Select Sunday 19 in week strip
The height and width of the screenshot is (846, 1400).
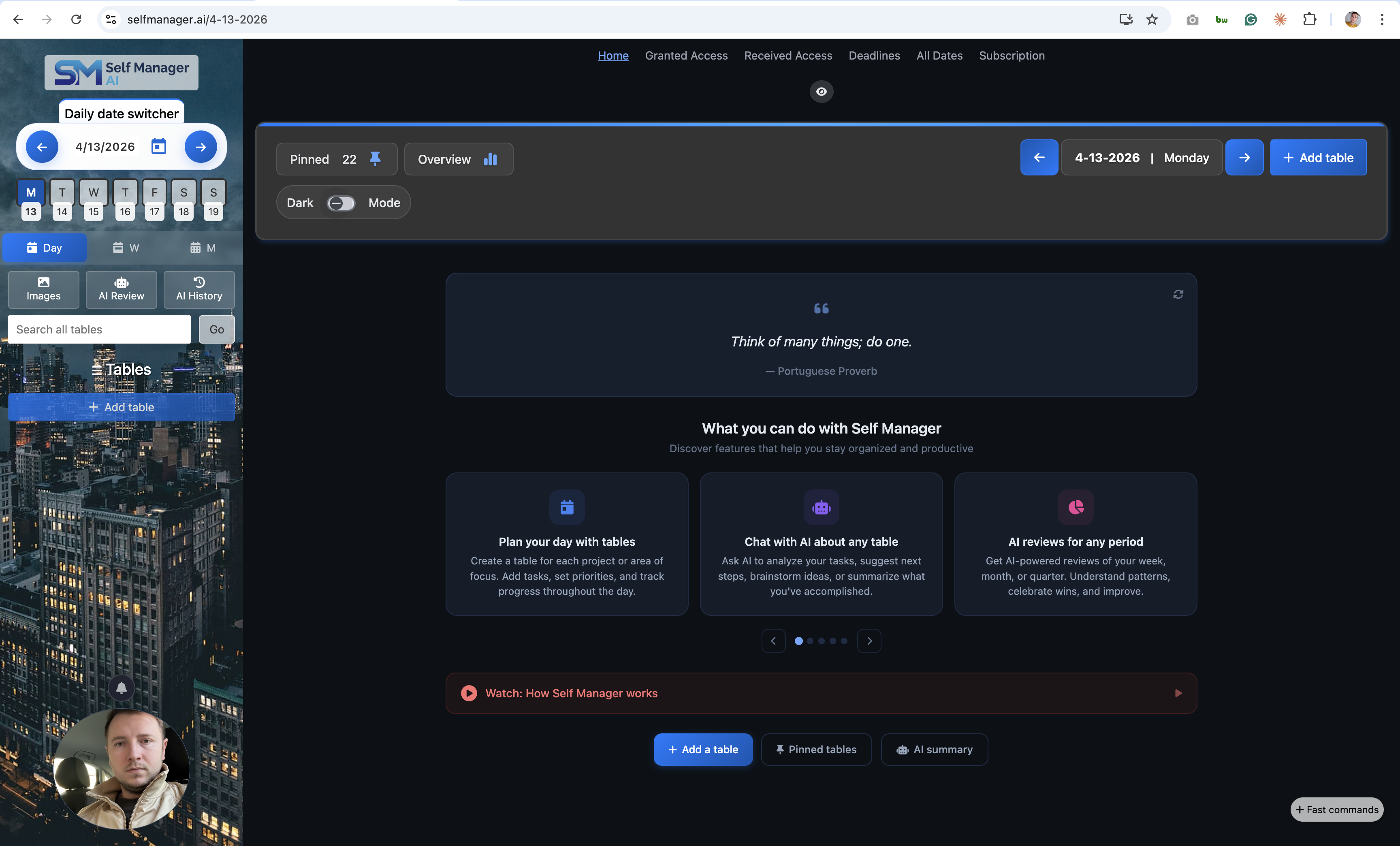213,201
